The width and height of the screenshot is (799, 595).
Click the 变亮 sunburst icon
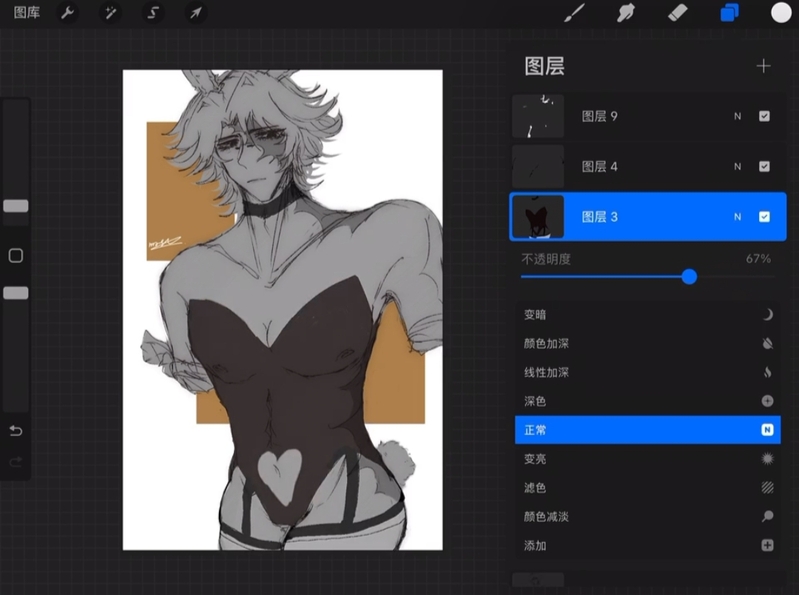[x=767, y=459]
